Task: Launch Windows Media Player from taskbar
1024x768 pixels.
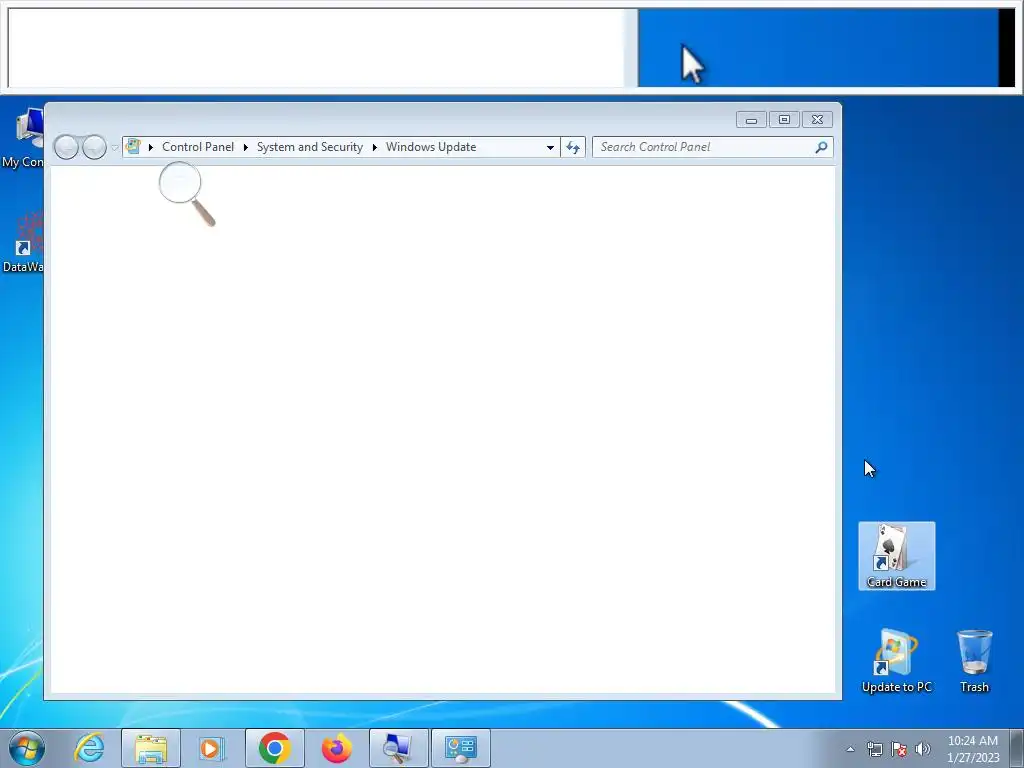Action: pos(211,748)
